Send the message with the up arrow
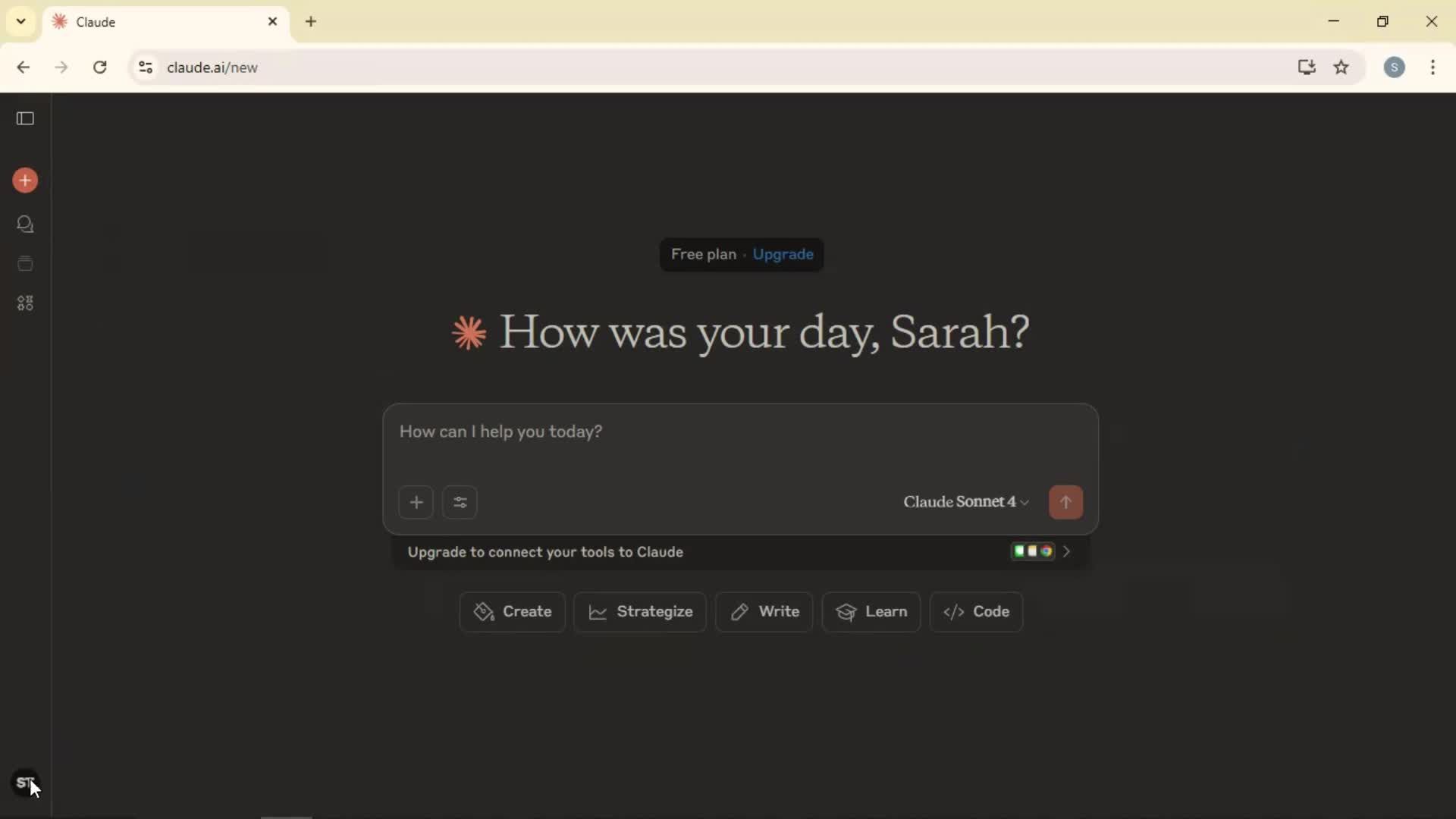The image size is (1456, 819). pyautogui.click(x=1065, y=502)
